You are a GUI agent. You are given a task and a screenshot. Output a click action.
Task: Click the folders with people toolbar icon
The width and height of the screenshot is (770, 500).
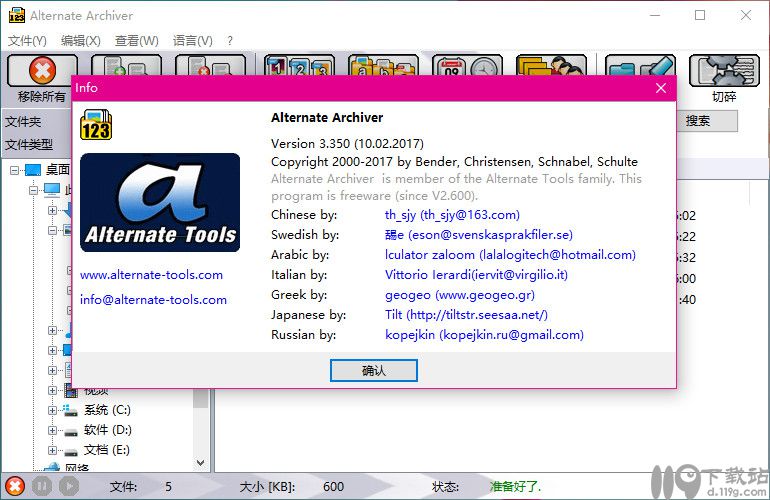[551, 65]
